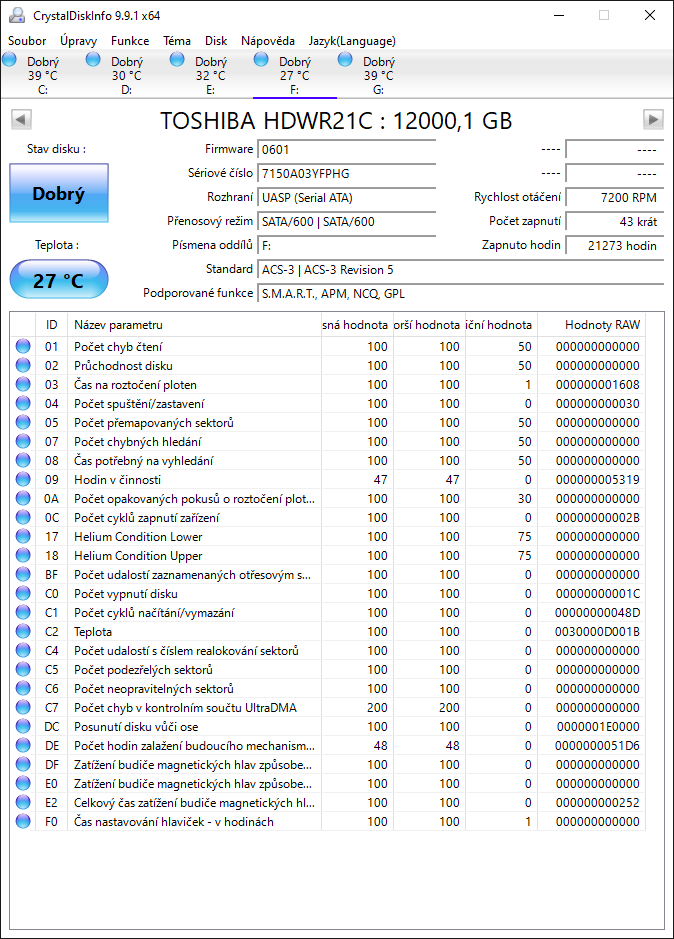674x939 pixels.
Task: Click status orb for C7 UltraDMA row
Action: click(x=23, y=707)
